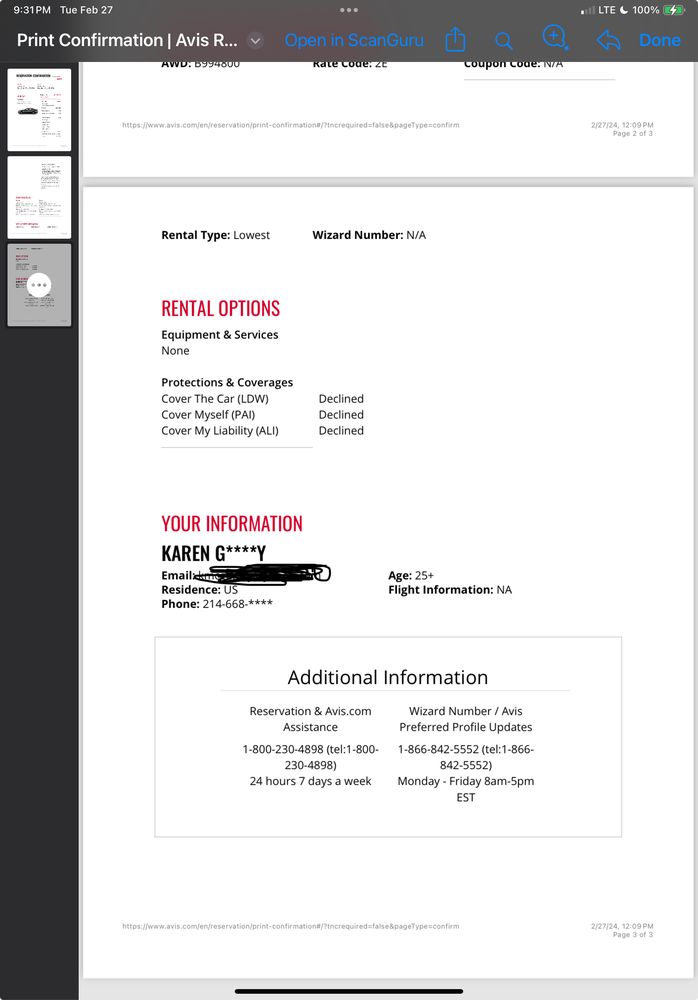
Task: Tap the home indicator bar
Action: [349, 992]
